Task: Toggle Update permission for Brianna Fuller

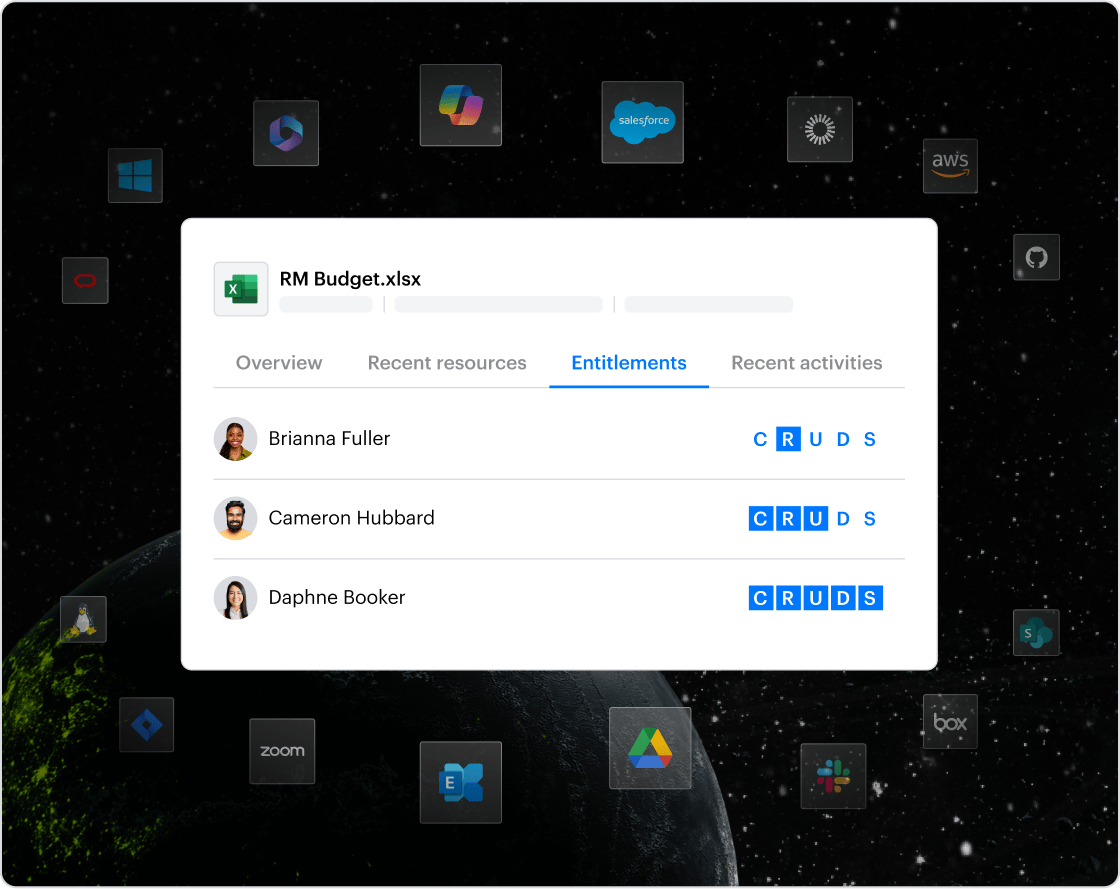Action: (x=816, y=439)
